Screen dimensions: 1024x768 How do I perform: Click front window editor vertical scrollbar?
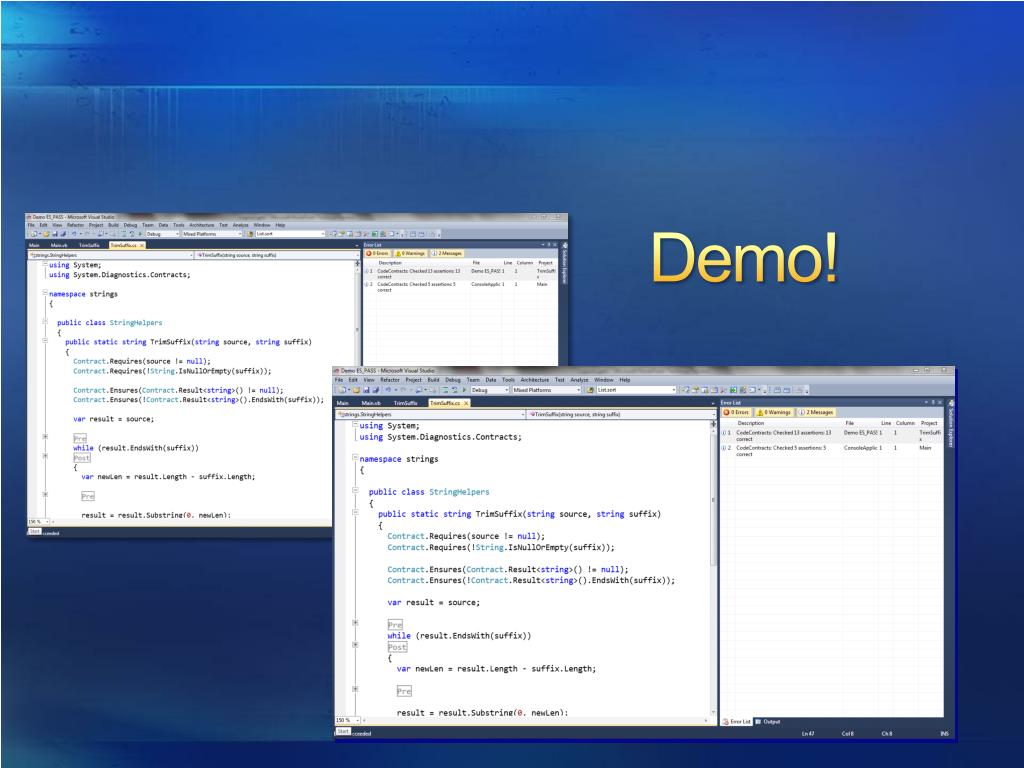[713, 571]
